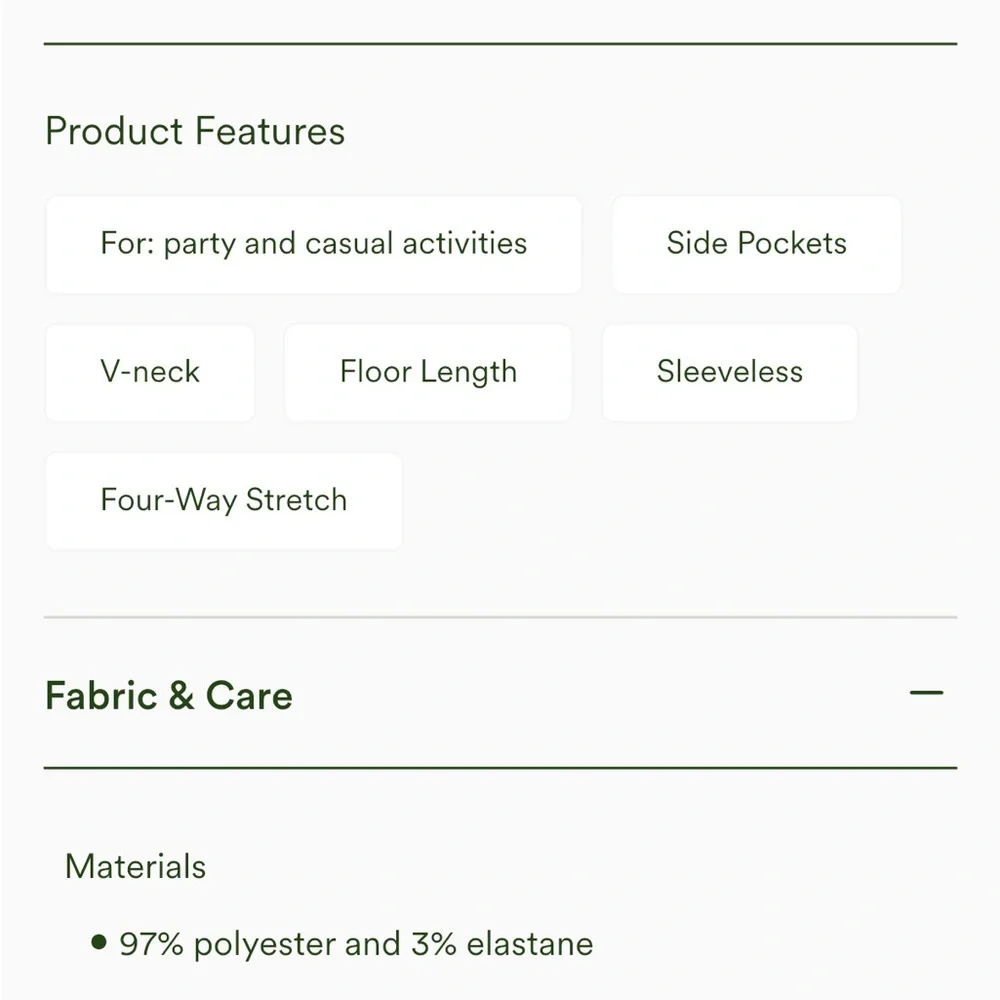
Task: Select the Side Pockets feature chip
Action: pyautogui.click(x=756, y=244)
